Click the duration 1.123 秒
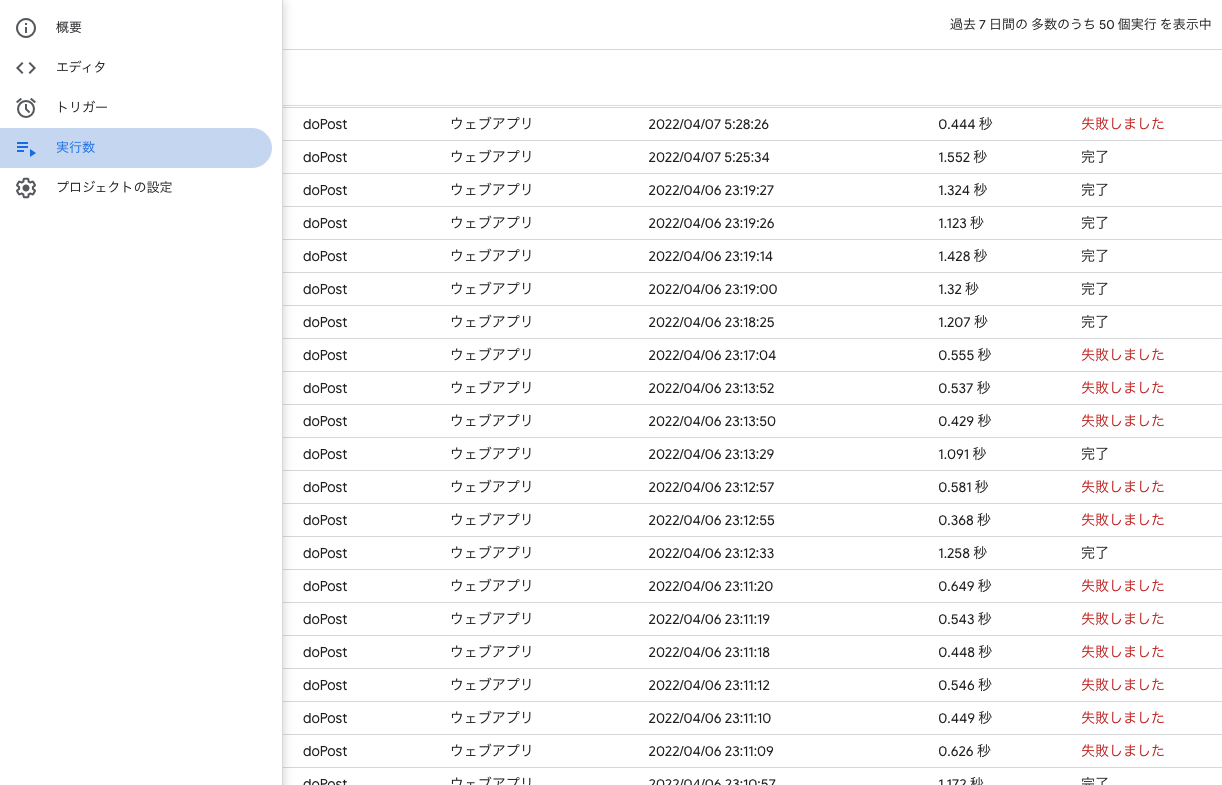 (x=961, y=223)
